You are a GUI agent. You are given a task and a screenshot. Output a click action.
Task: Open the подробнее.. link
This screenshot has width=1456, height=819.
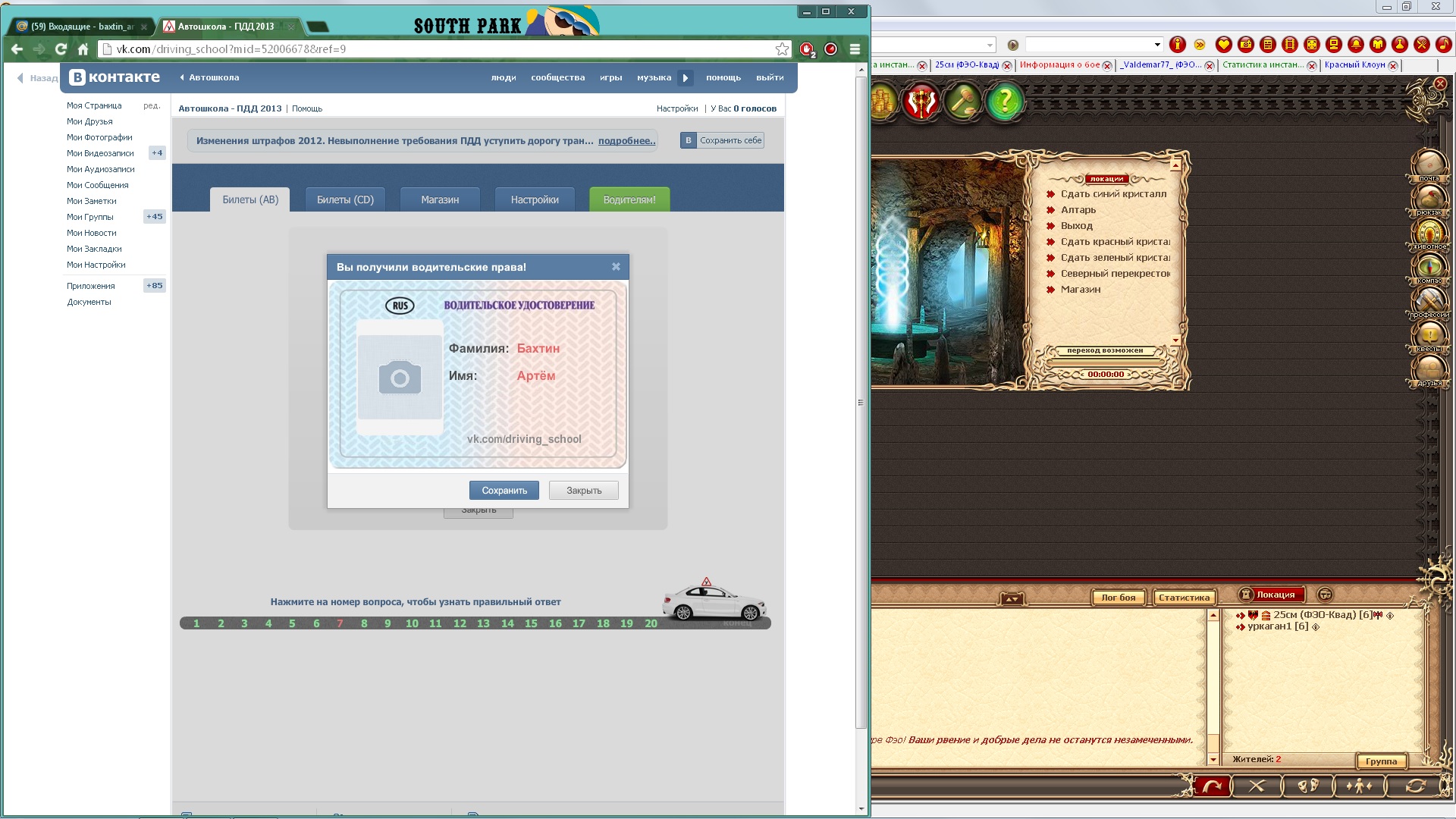pos(626,141)
